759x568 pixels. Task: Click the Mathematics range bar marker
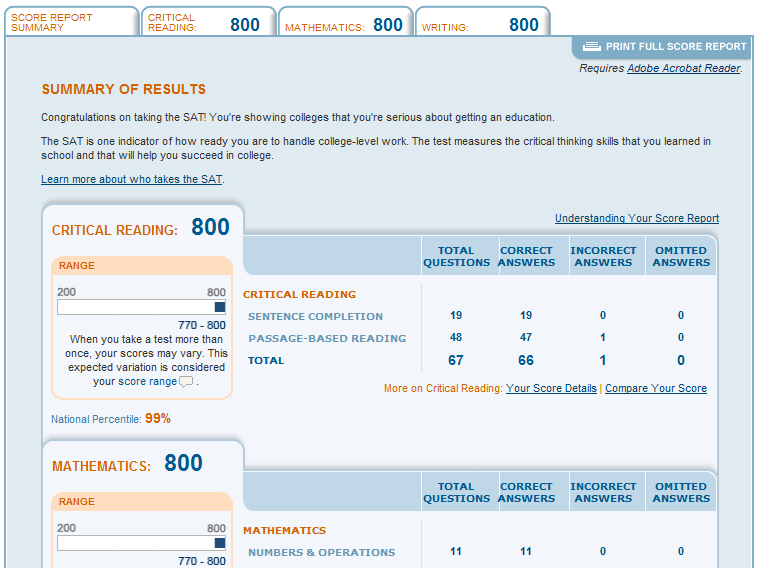coord(220,543)
